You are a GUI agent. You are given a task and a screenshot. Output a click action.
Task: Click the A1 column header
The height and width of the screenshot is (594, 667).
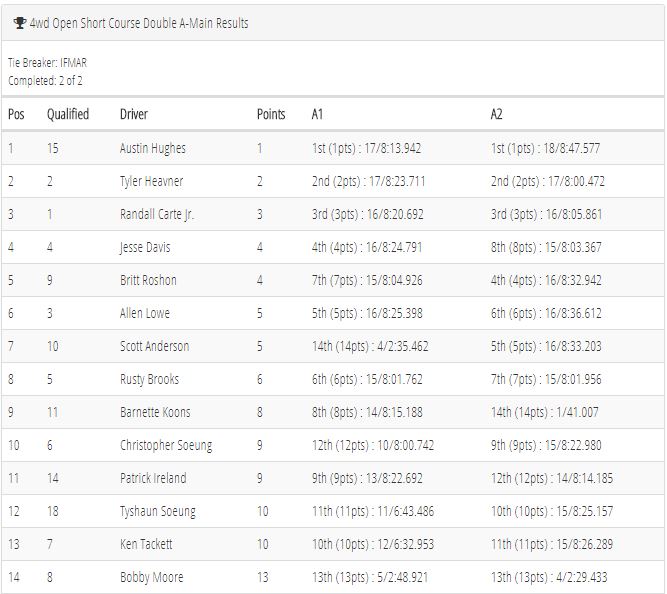317,114
